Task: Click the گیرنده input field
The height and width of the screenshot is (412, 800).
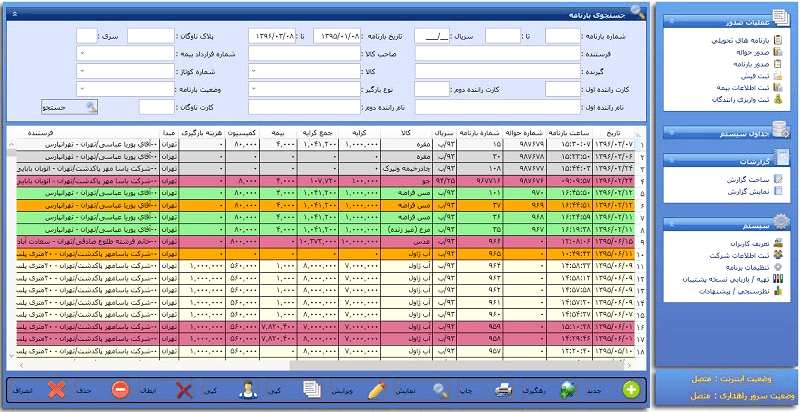Action: pos(498,71)
